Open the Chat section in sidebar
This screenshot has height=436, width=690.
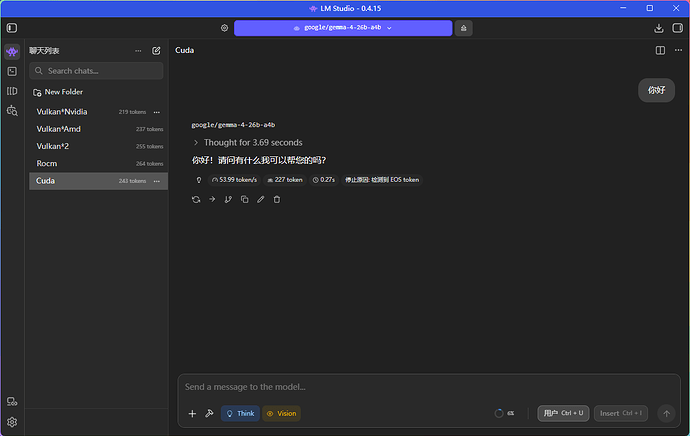point(12,51)
